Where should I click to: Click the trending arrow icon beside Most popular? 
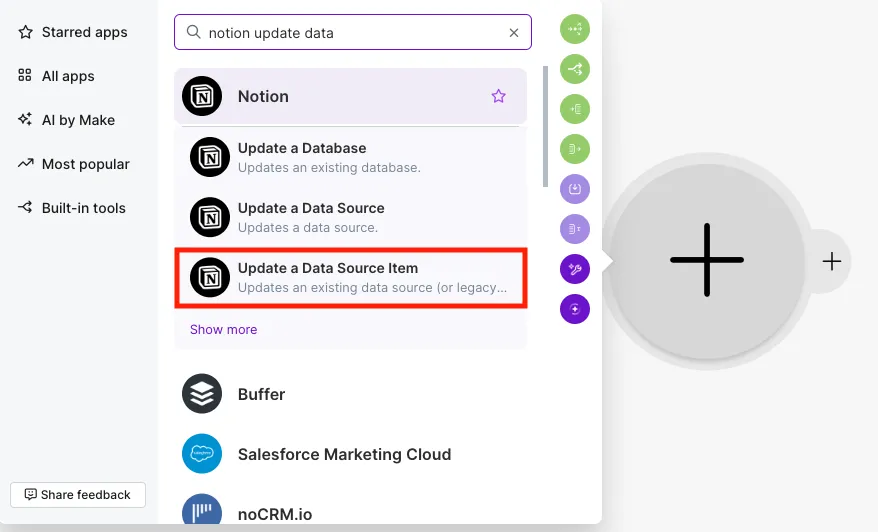point(25,164)
